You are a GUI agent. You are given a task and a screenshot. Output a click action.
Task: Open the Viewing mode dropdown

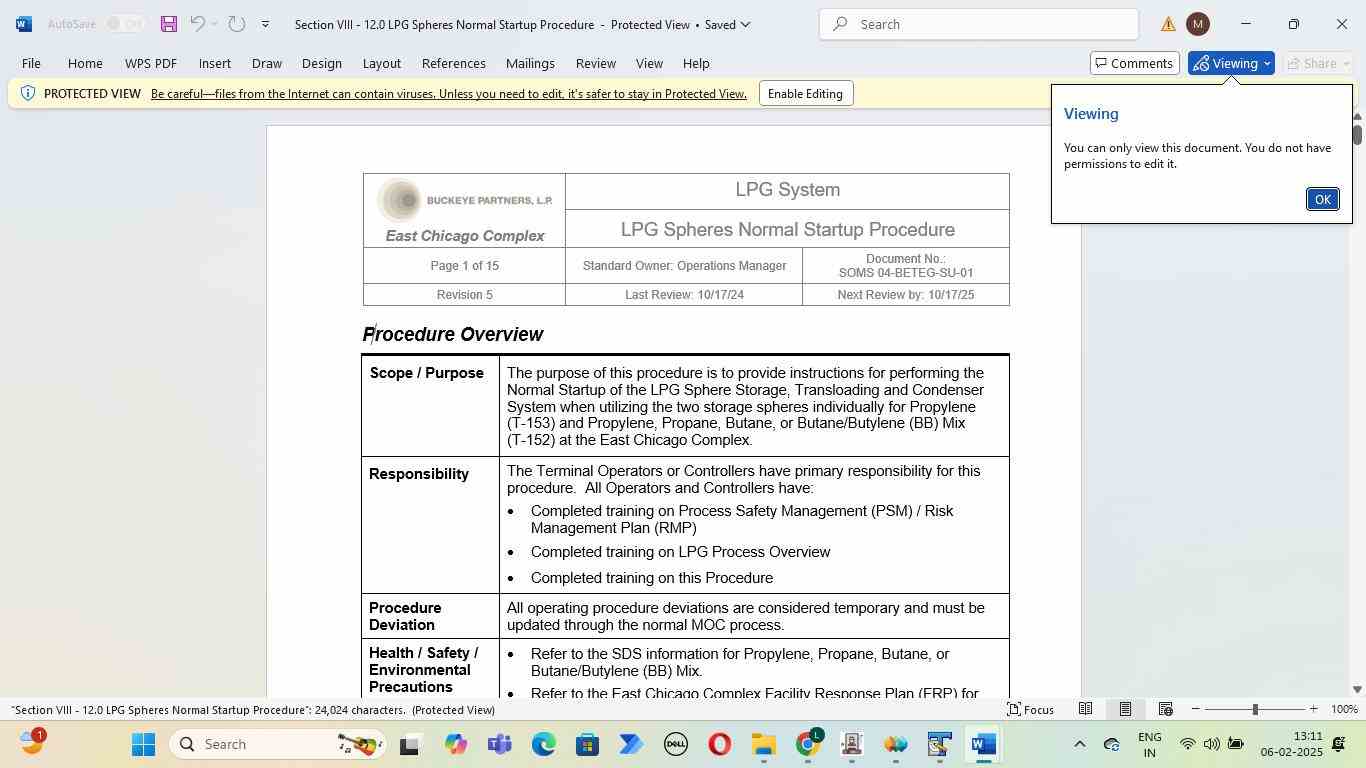coord(1231,63)
